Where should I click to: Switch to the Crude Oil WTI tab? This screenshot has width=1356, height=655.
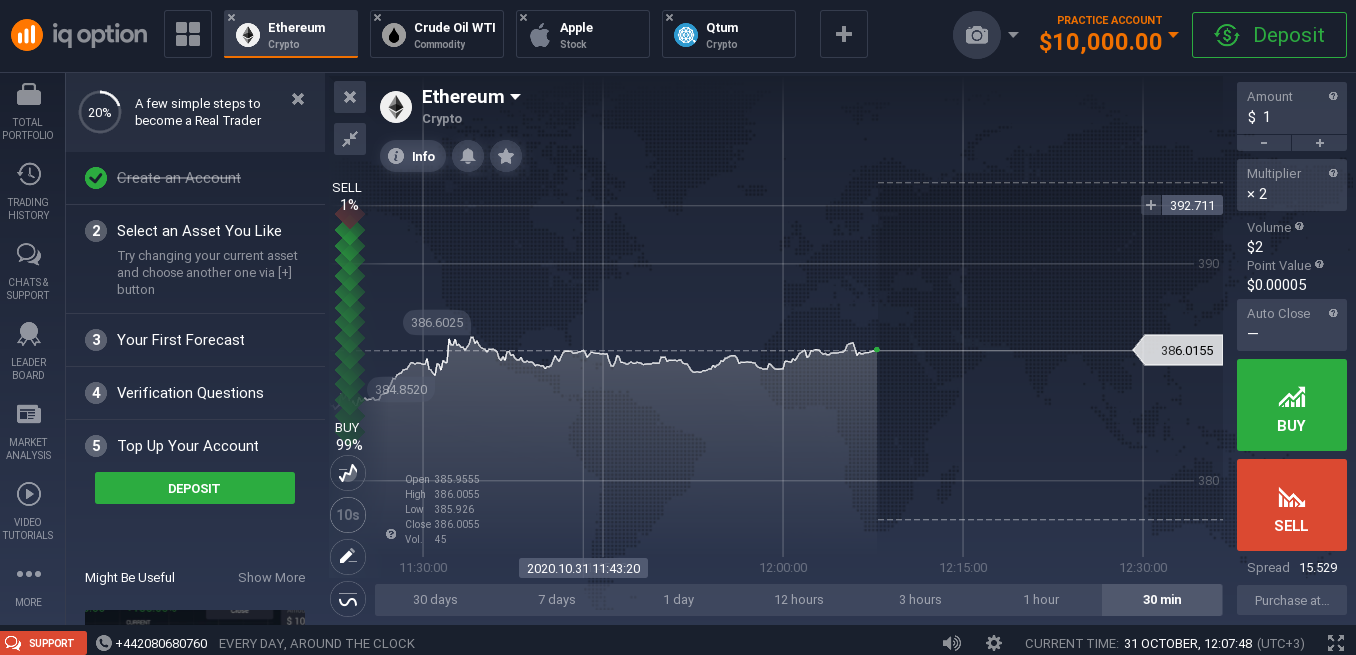[437, 35]
